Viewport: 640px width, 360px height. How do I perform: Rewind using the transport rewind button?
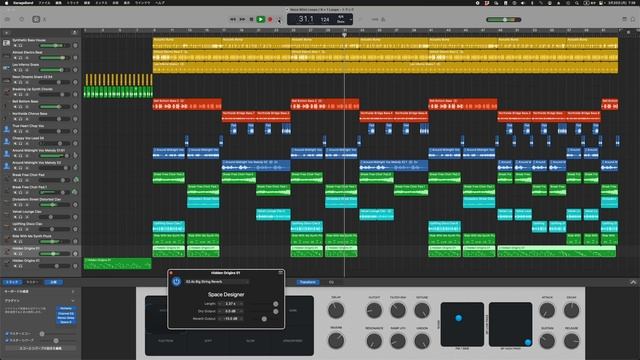point(233,19)
